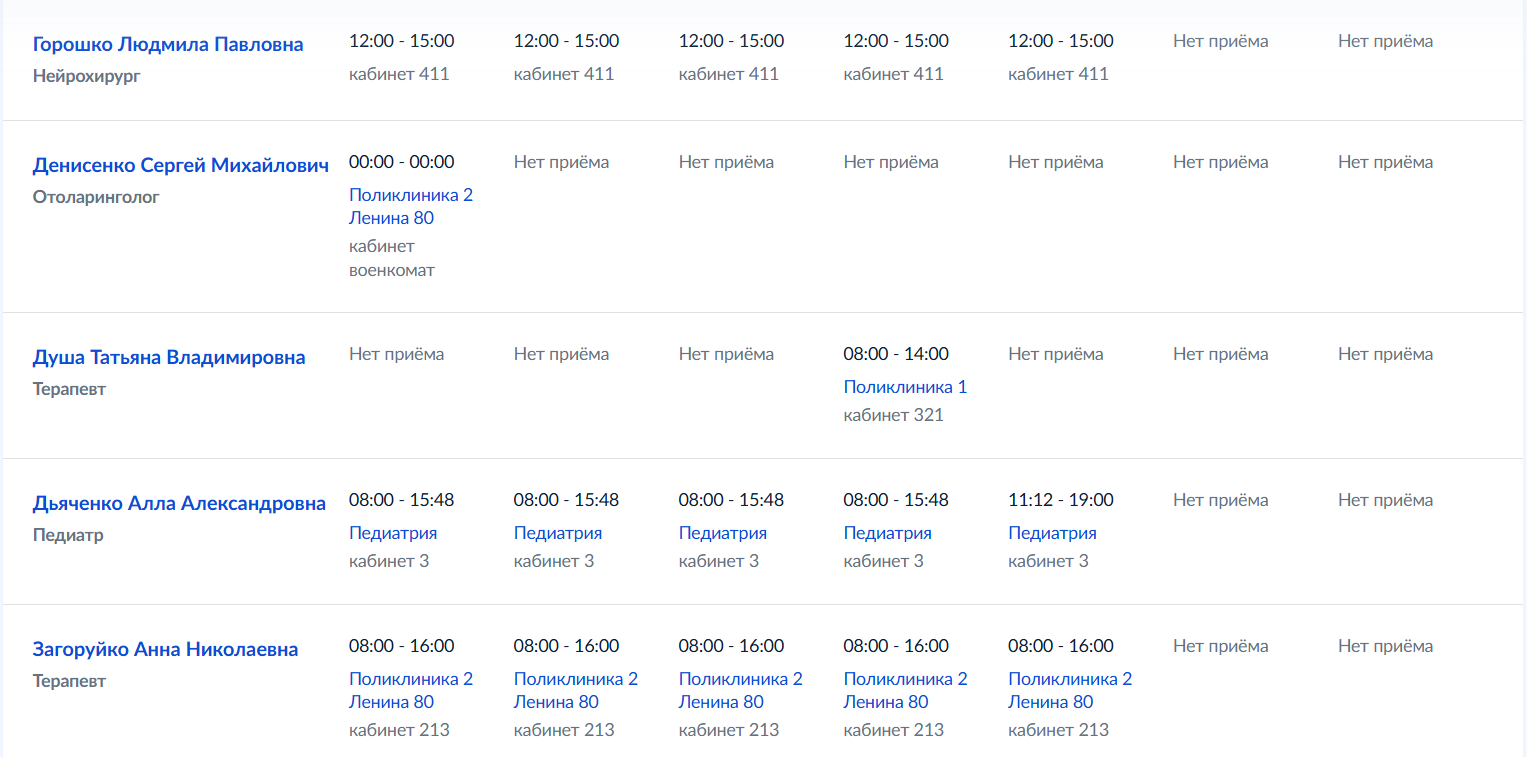Click the кабинет 321 label

893,415
